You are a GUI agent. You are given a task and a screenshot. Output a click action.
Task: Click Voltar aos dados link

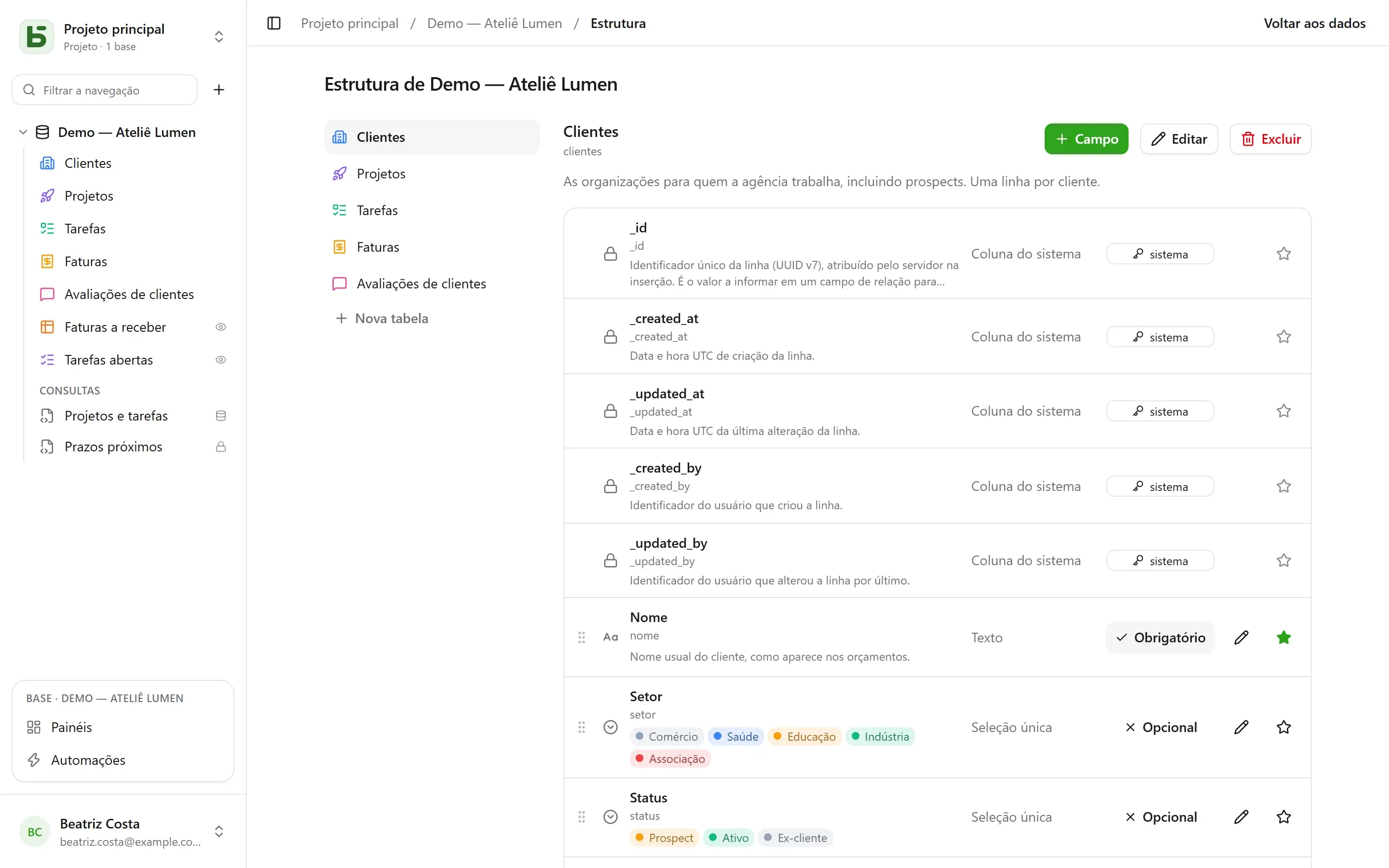(x=1314, y=24)
